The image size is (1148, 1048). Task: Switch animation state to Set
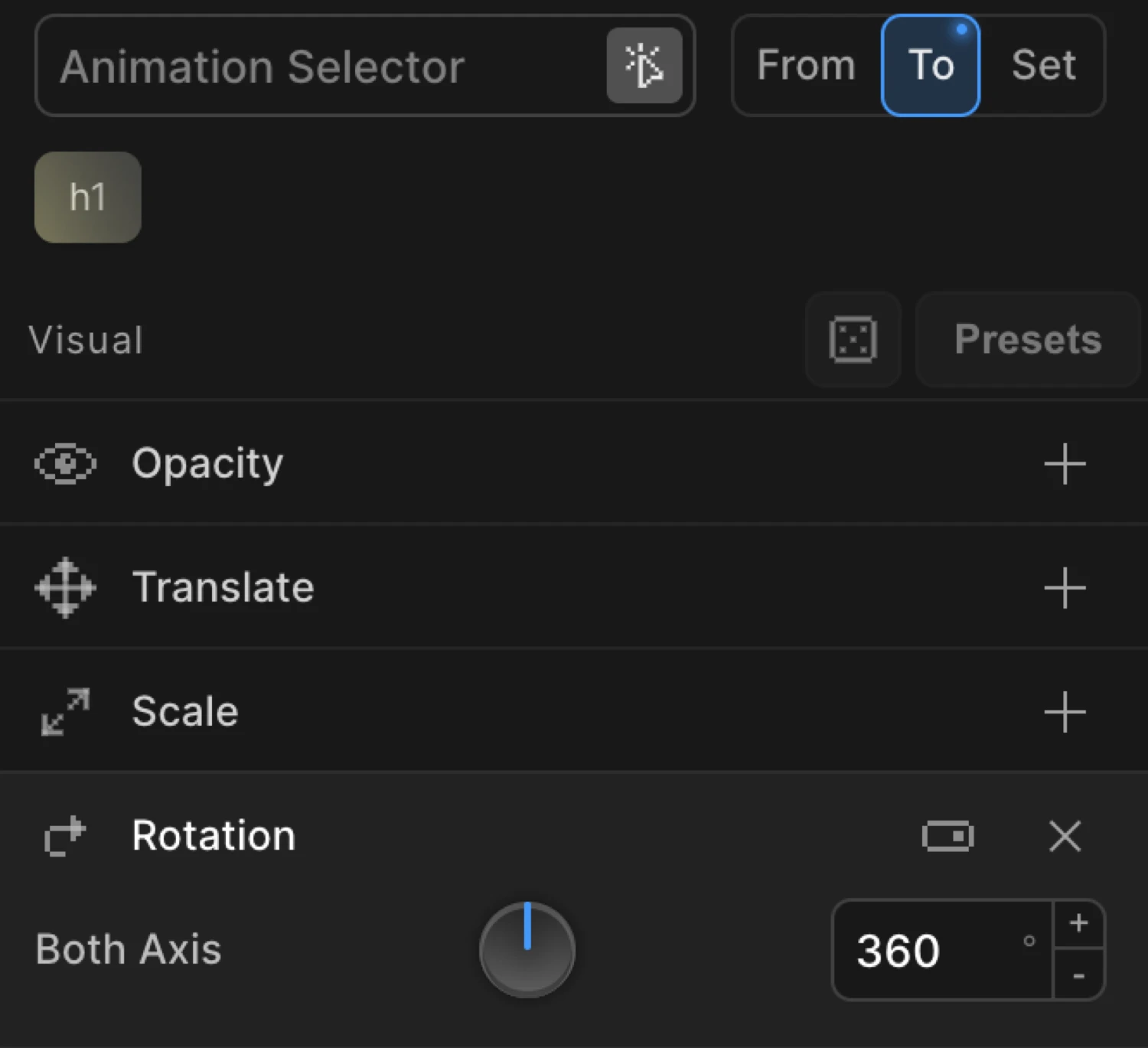1044,65
